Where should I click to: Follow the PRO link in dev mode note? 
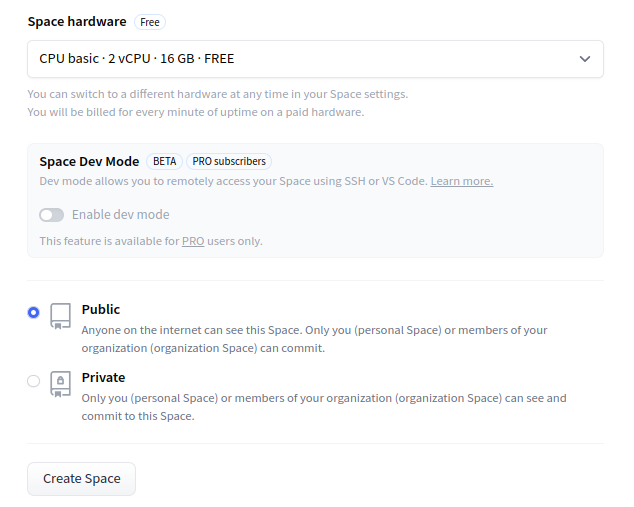click(193, 241)
